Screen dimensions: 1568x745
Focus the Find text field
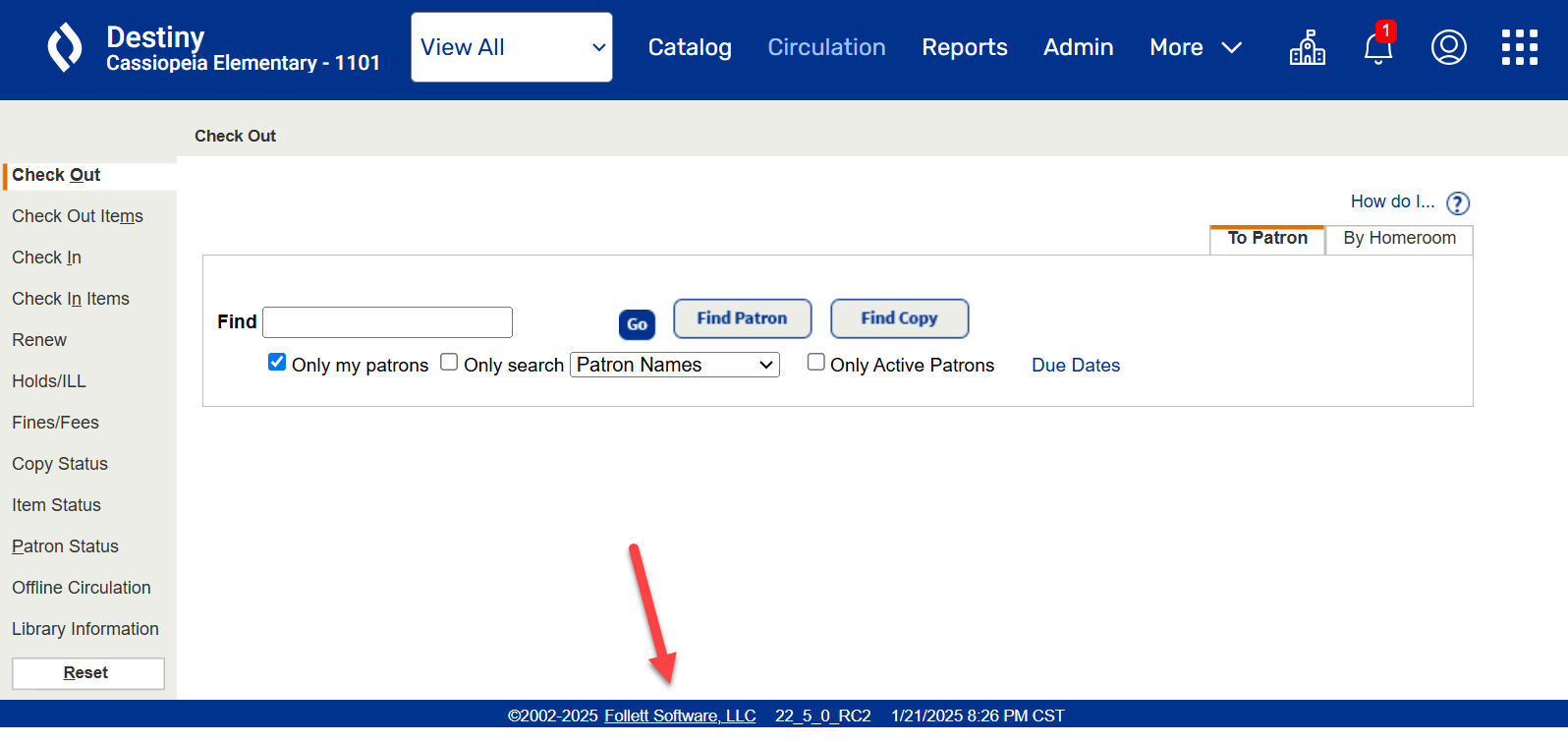(388, 322)
